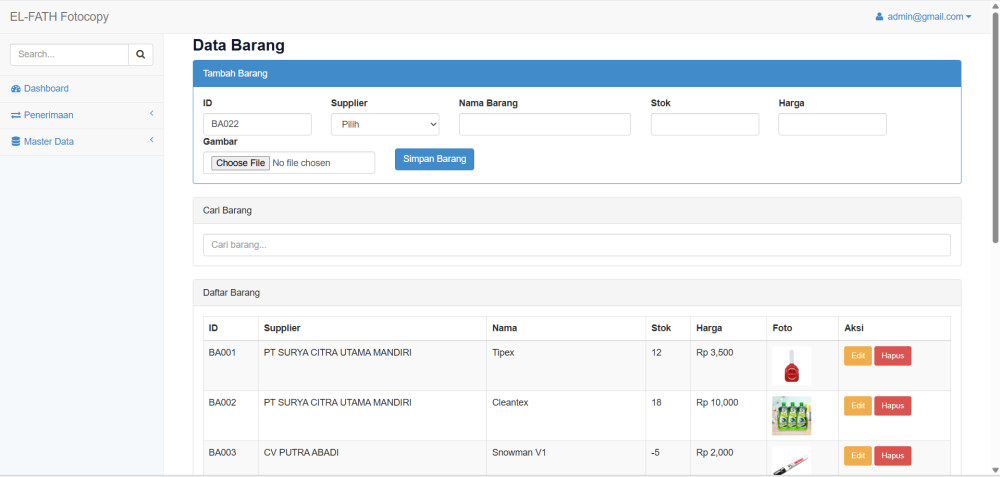Open the Dashboard menu item
Screen dimensions: 1000x477
coord(46,89)
